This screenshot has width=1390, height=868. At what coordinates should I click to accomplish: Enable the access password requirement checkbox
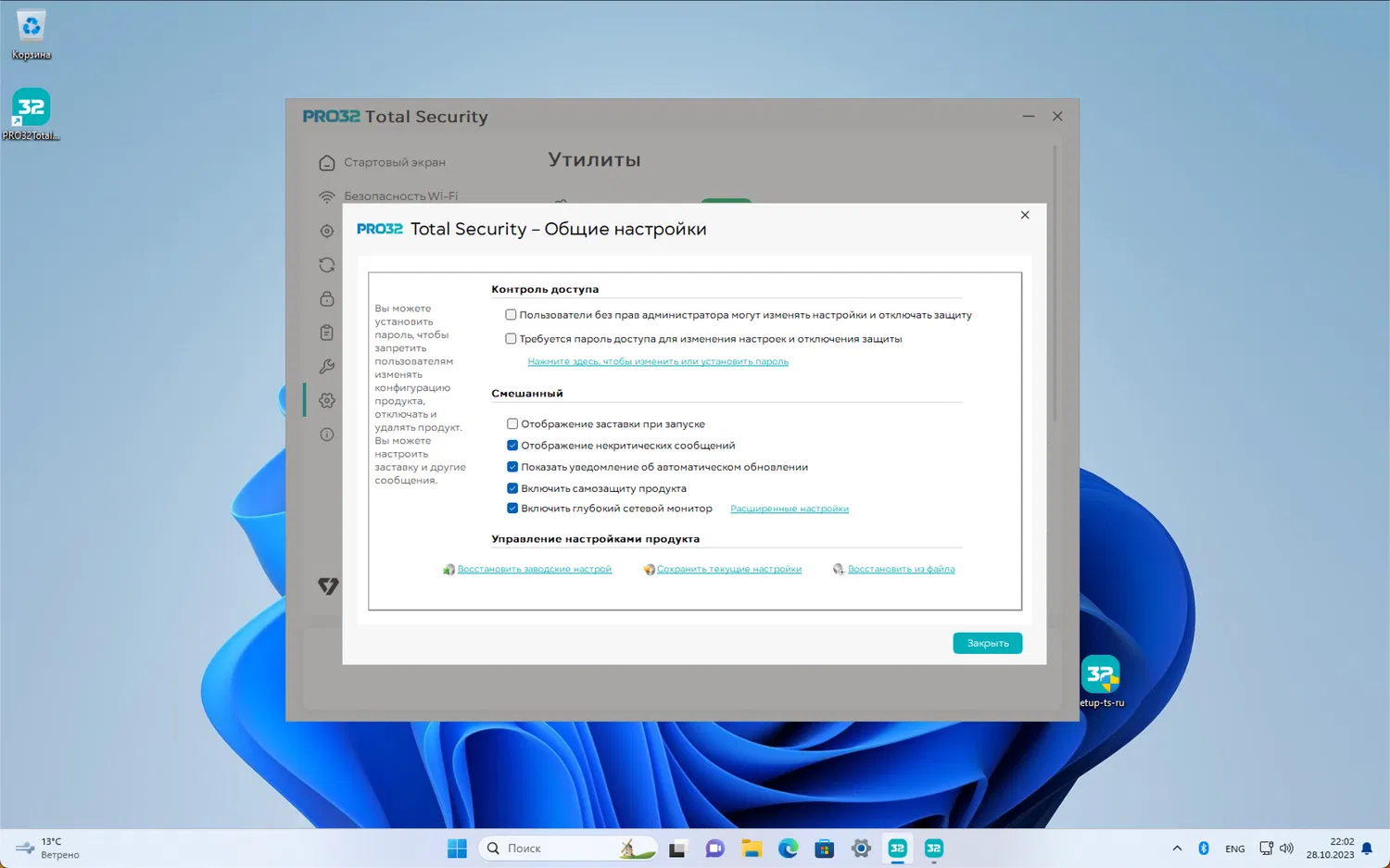(x=511, y=339)
